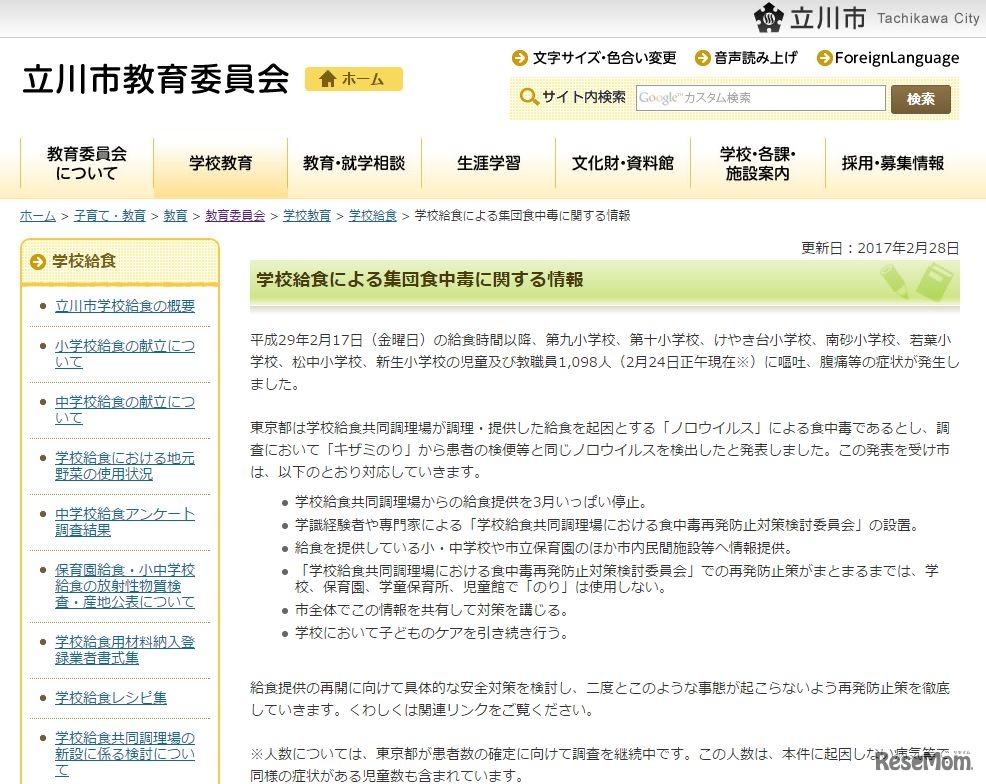This screenshot has height=784, width=986.
Task: Click the arrow icon before 文字サイズ・色合い変更
Action: click(x=519, y=57)
